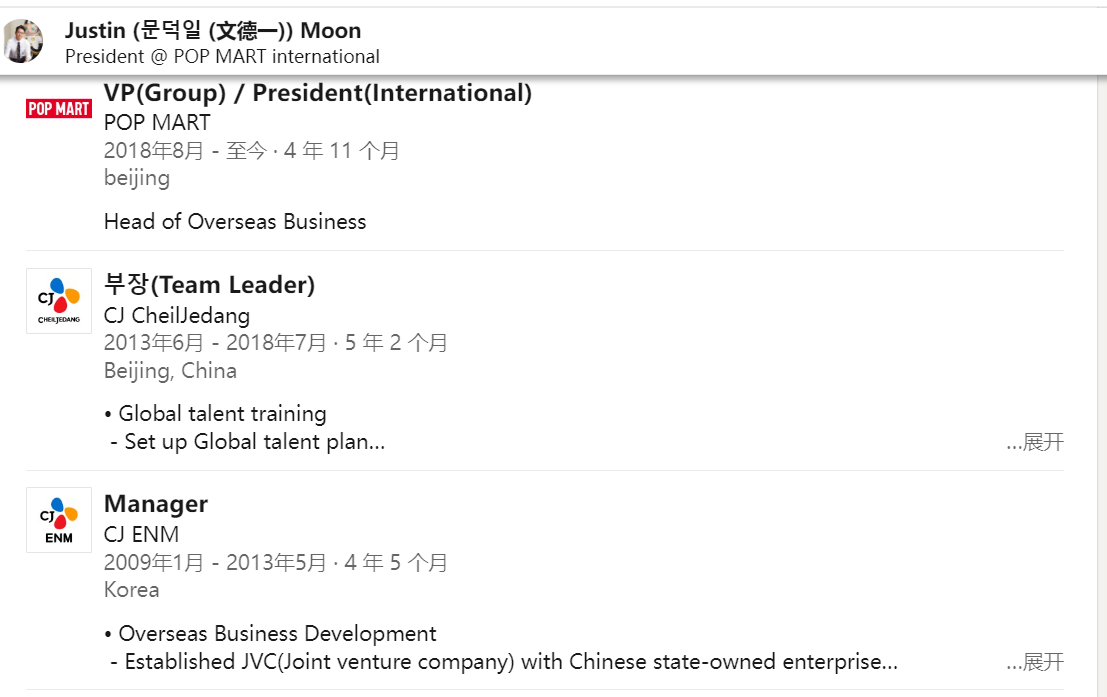Click the POP MART company logo
This screenshot has height=697, width=1107.
(x=59, y=109)
